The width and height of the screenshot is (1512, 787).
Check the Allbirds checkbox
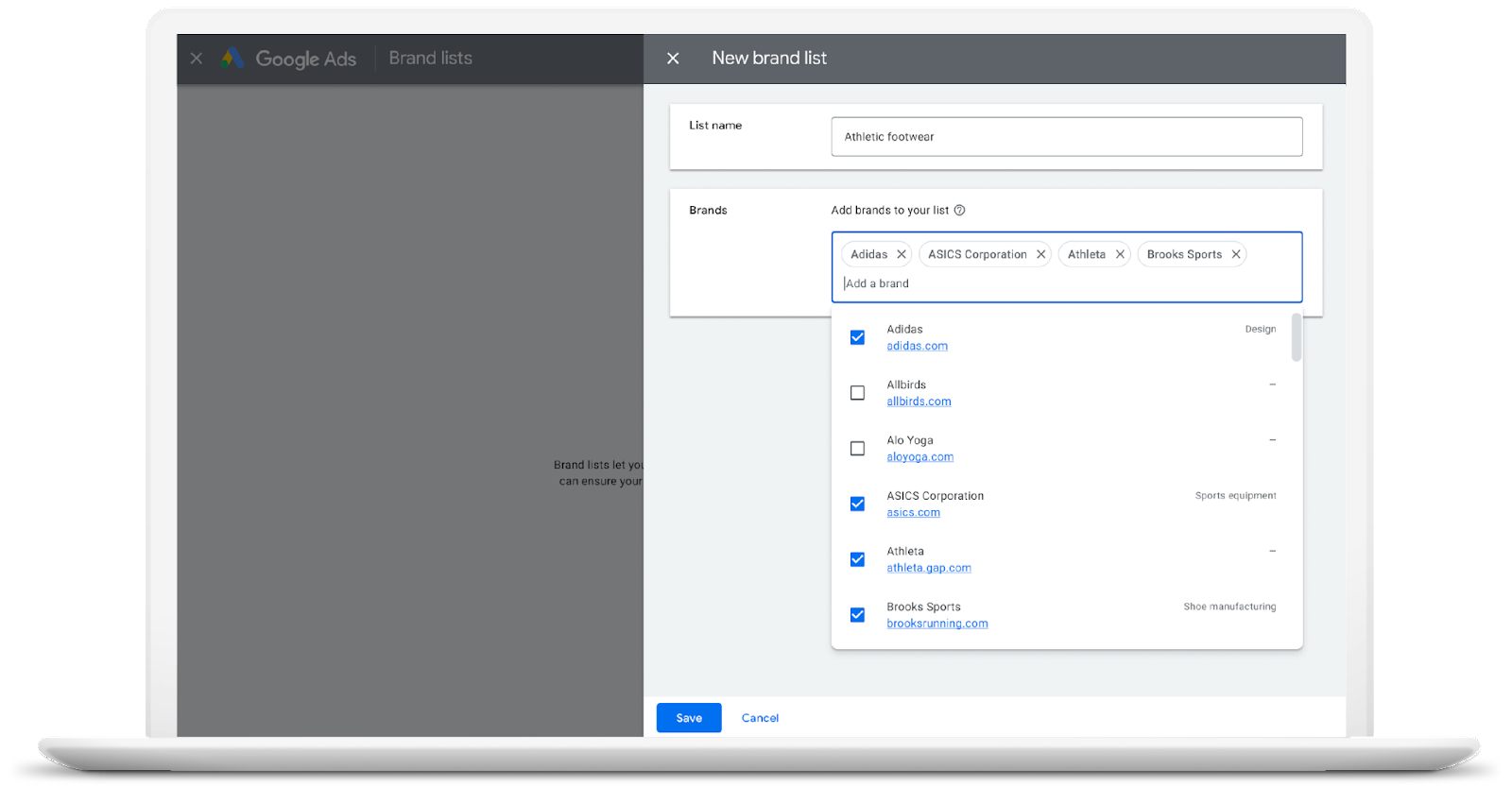tap(857, 393)
